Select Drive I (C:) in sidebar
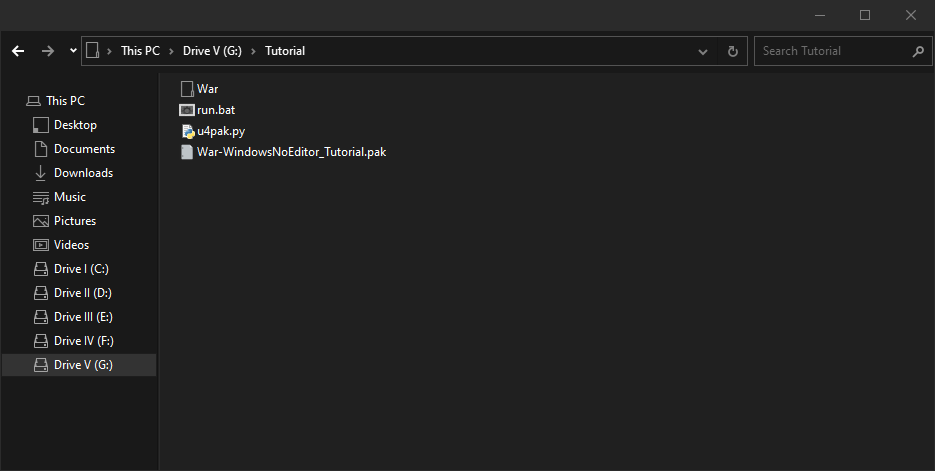935x471 pixels. click(x=81, y=269)
